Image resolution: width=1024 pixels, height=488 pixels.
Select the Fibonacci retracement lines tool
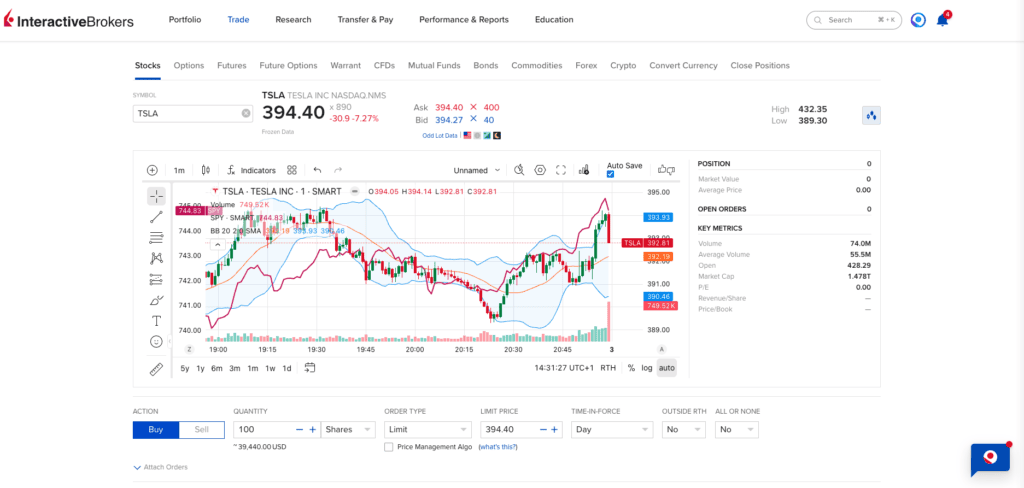tap(156, 237)
